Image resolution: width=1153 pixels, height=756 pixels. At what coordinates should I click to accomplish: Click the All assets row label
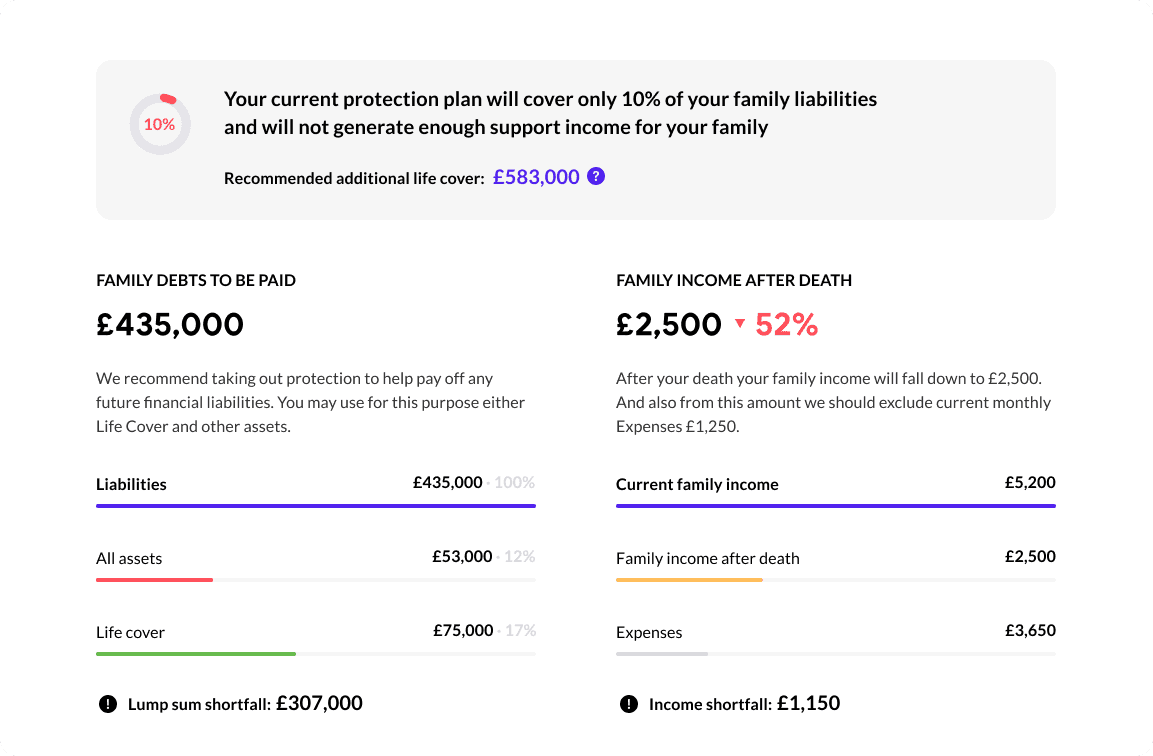click(129, 558)
